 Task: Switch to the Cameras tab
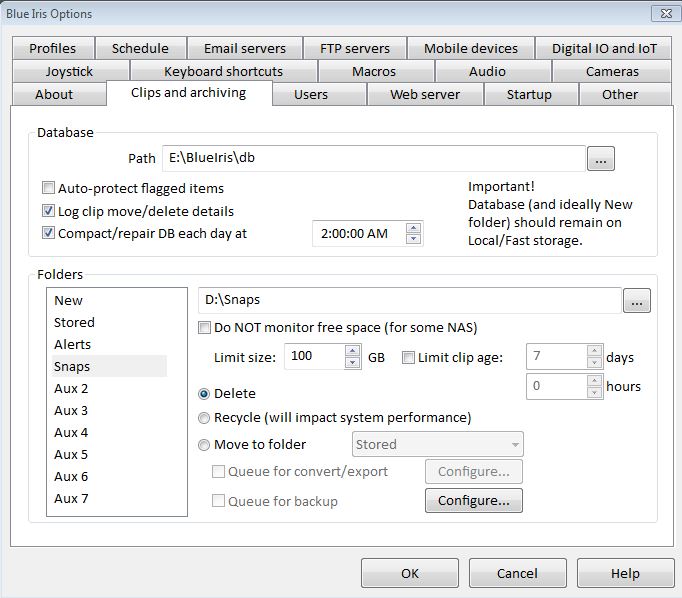tap(612, 71)
